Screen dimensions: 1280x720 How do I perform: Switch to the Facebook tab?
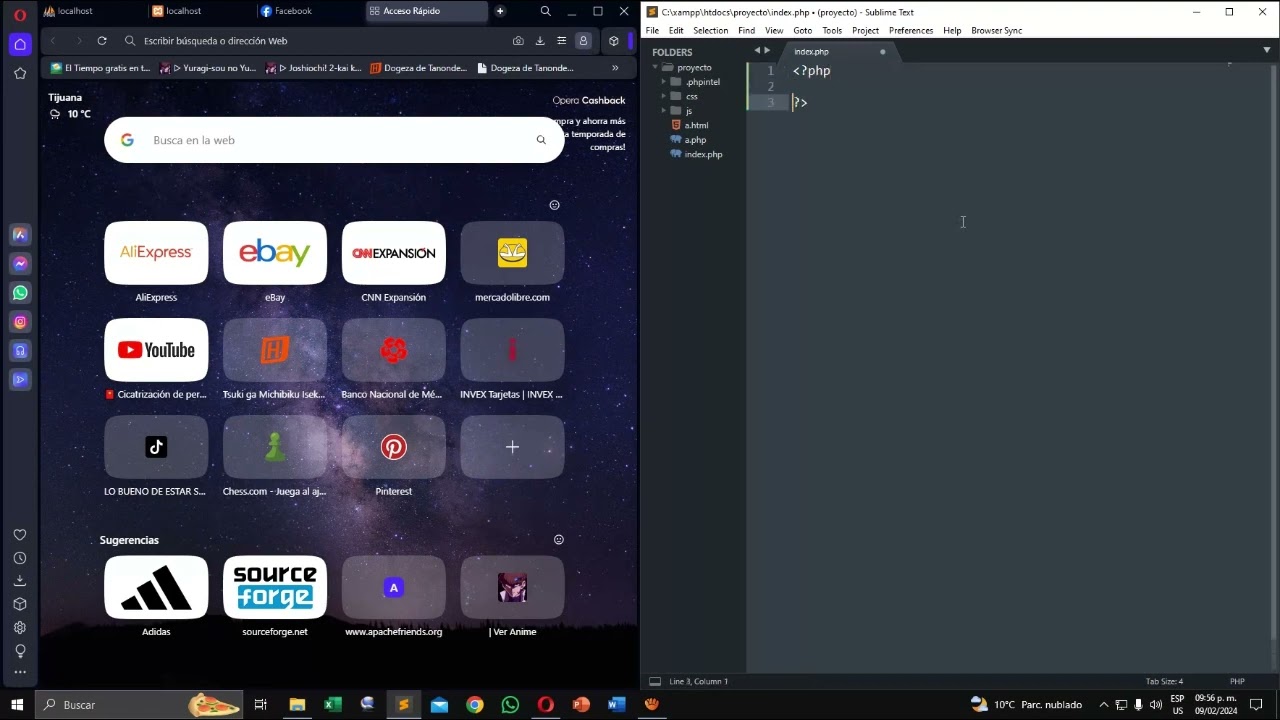[x=305, y=12]
